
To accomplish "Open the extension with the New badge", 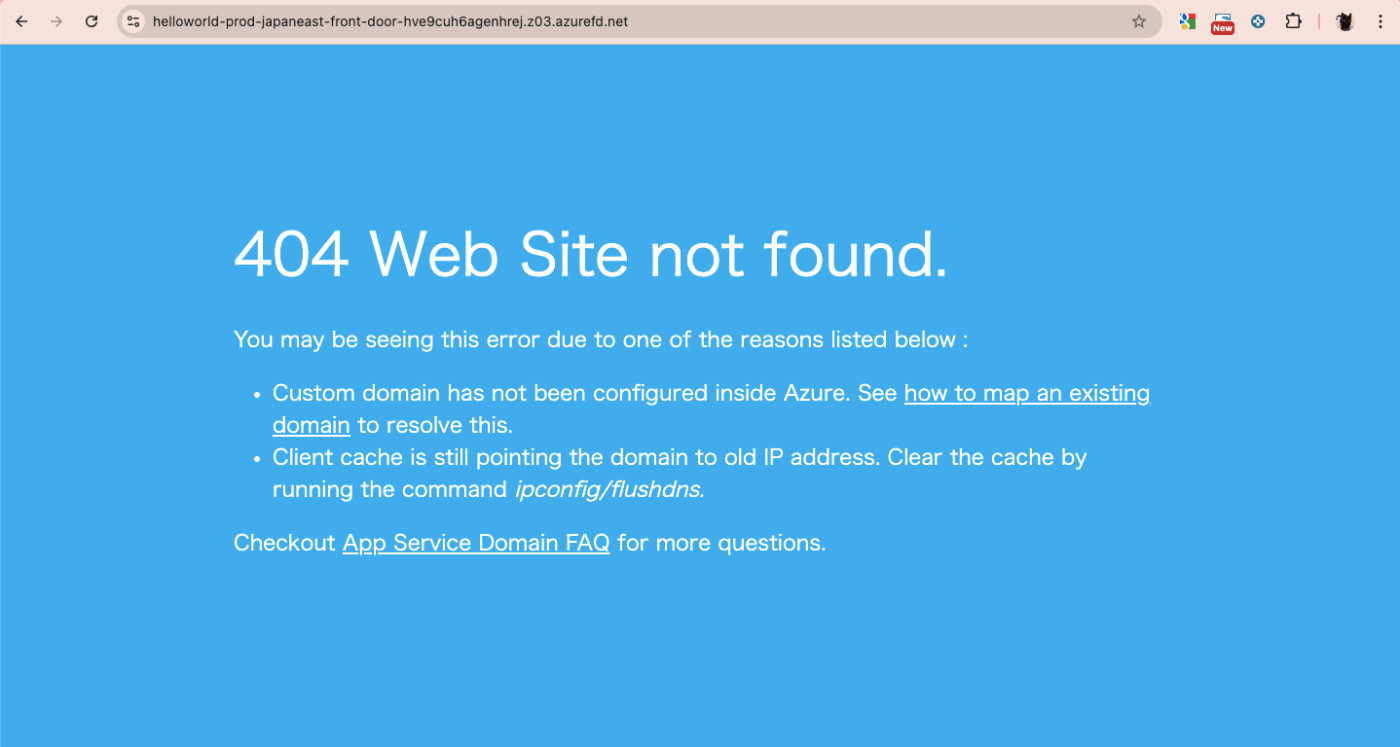I will point(1222,23).
